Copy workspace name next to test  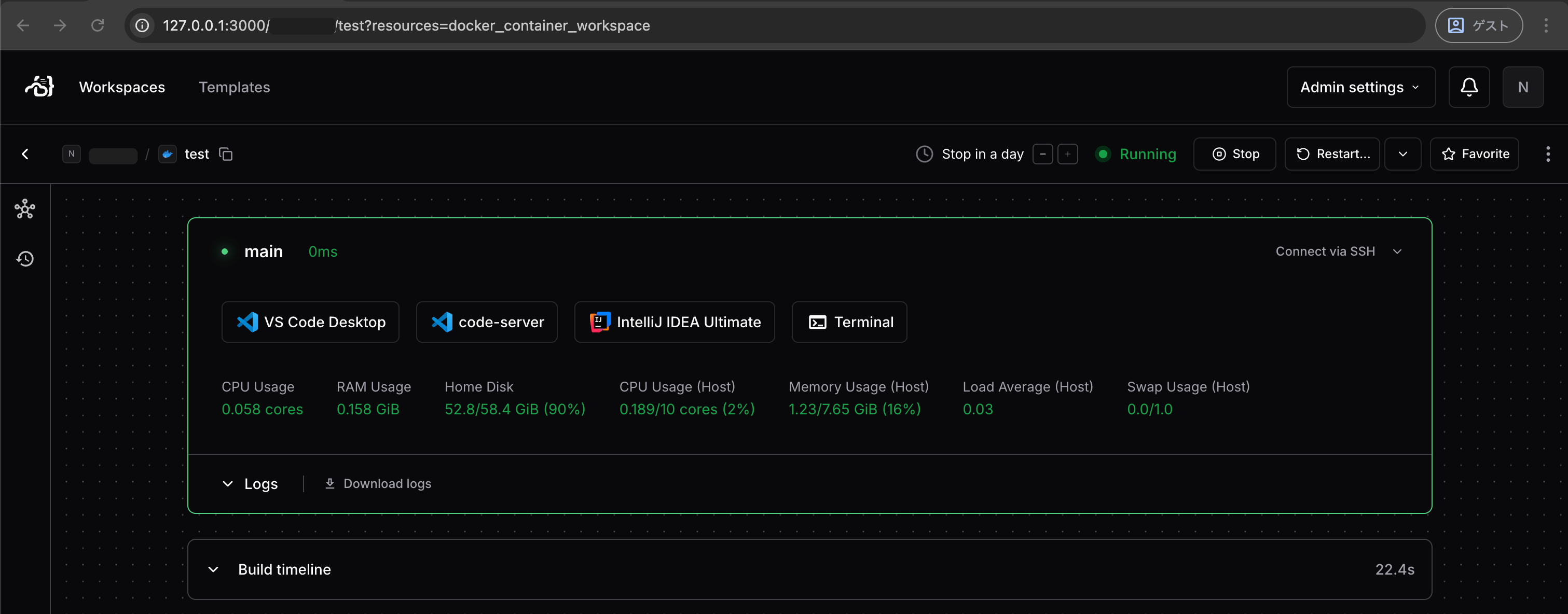tap(226, 154)
